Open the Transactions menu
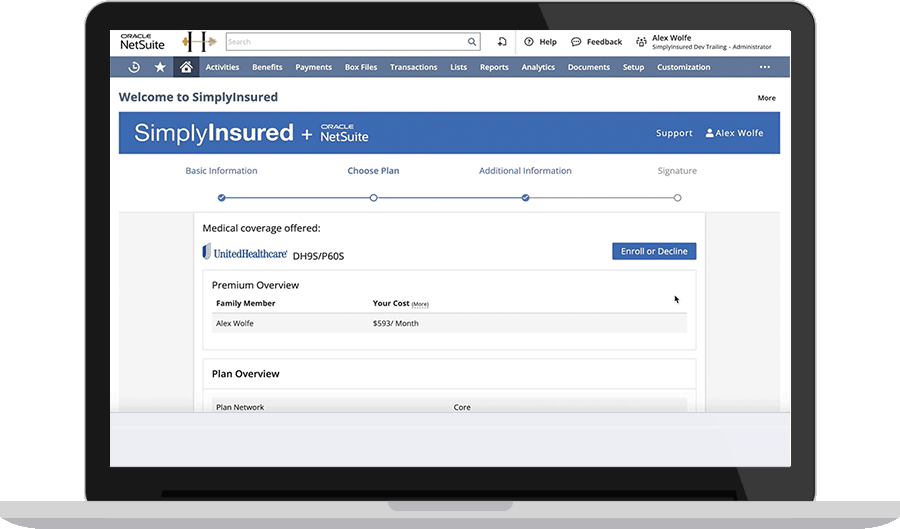Image resolution: width=900 pixels, height=529 pixels. point(413,67)
